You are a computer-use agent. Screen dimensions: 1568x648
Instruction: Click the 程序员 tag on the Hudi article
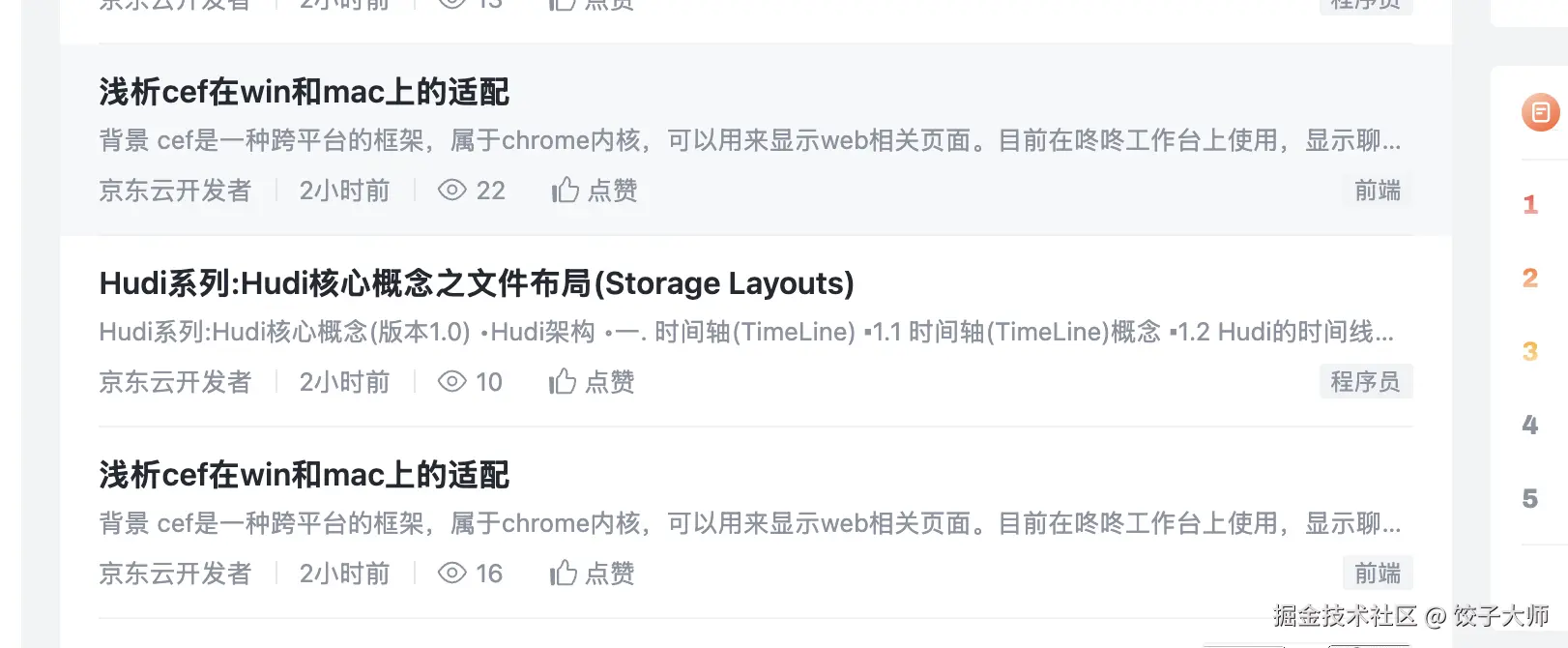coord(1365,381)
